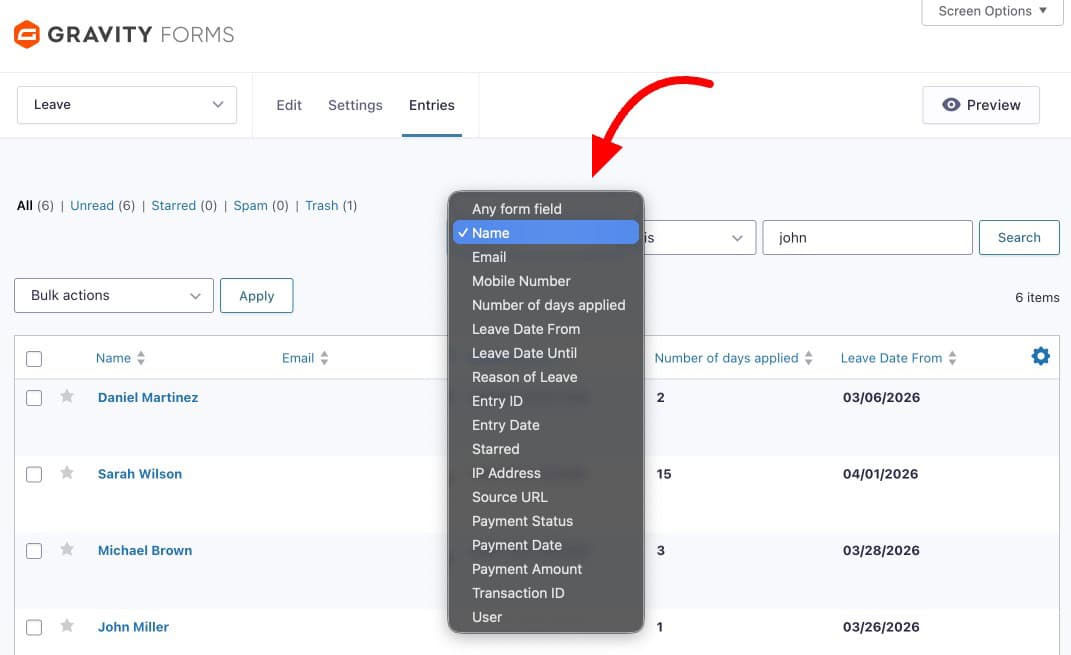Click the Gravity Forms logo icon
Screen dimensions: 1071x655
coord(27,34)
